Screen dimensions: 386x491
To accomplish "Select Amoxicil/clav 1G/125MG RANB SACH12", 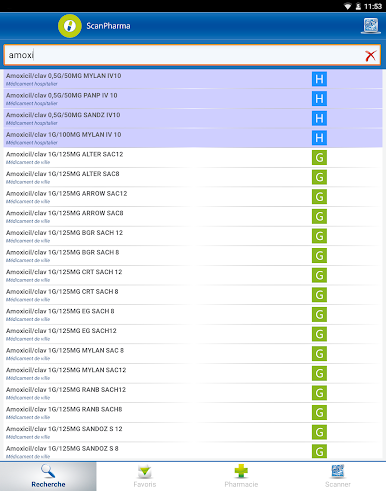I will [x=193, y=393].
